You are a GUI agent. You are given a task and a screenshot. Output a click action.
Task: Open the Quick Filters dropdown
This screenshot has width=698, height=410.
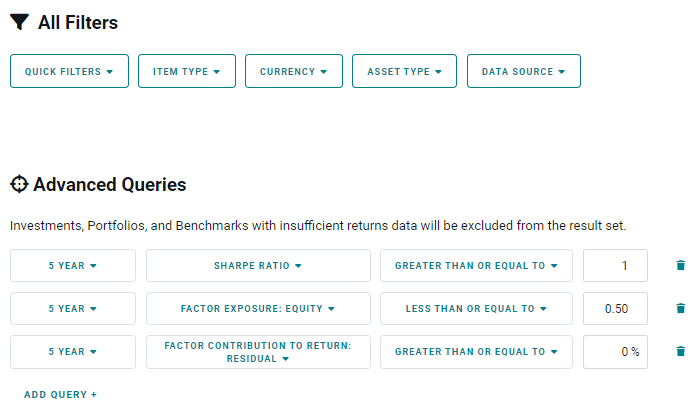click(69, 71)
